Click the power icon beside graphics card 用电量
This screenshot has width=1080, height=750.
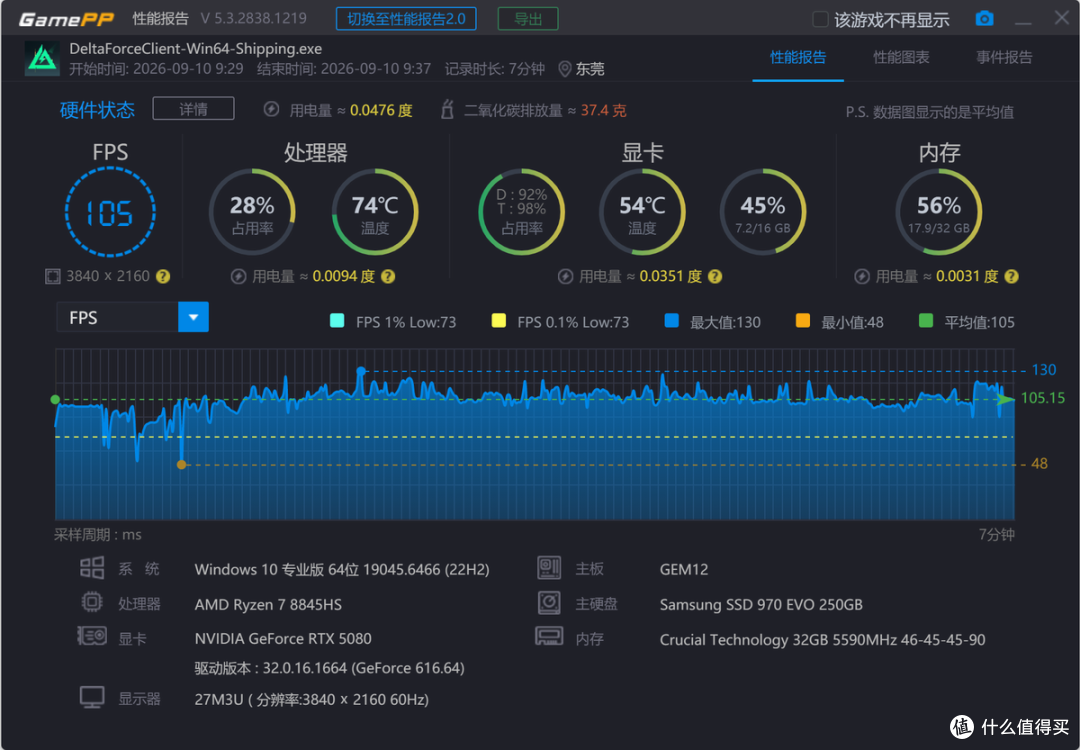(565, 276)
